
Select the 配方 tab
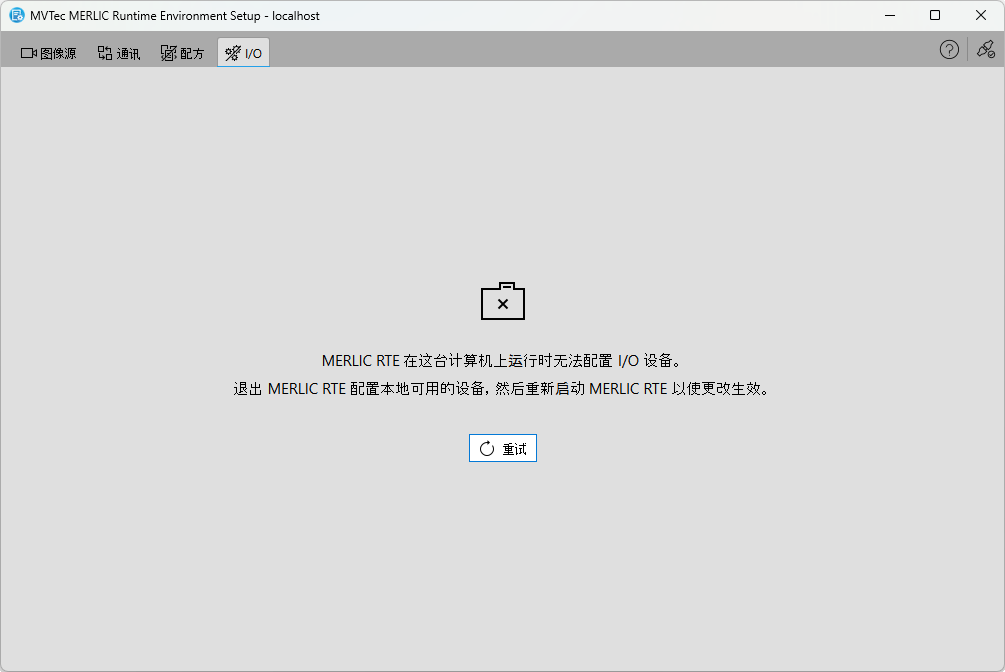tap(181, 52)
